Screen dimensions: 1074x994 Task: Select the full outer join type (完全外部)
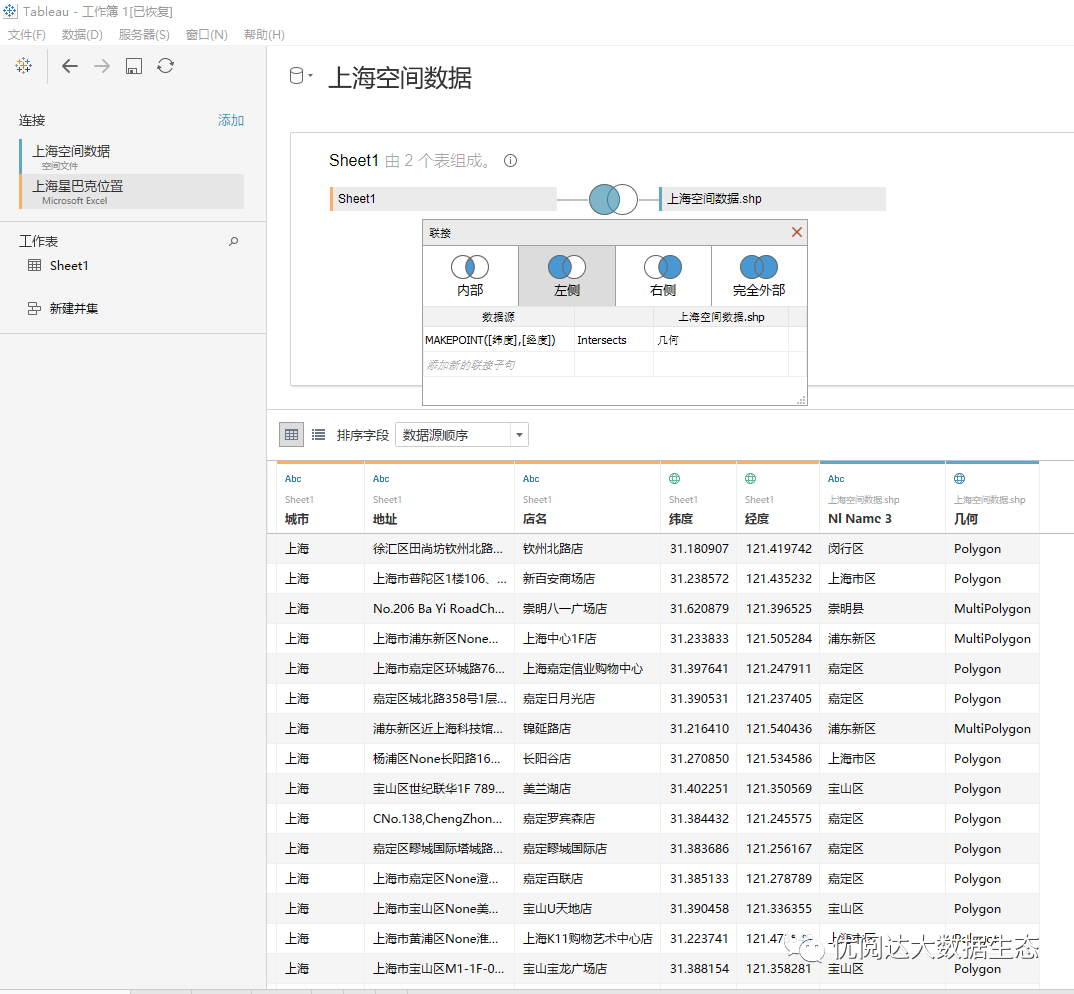pos(759,276)
